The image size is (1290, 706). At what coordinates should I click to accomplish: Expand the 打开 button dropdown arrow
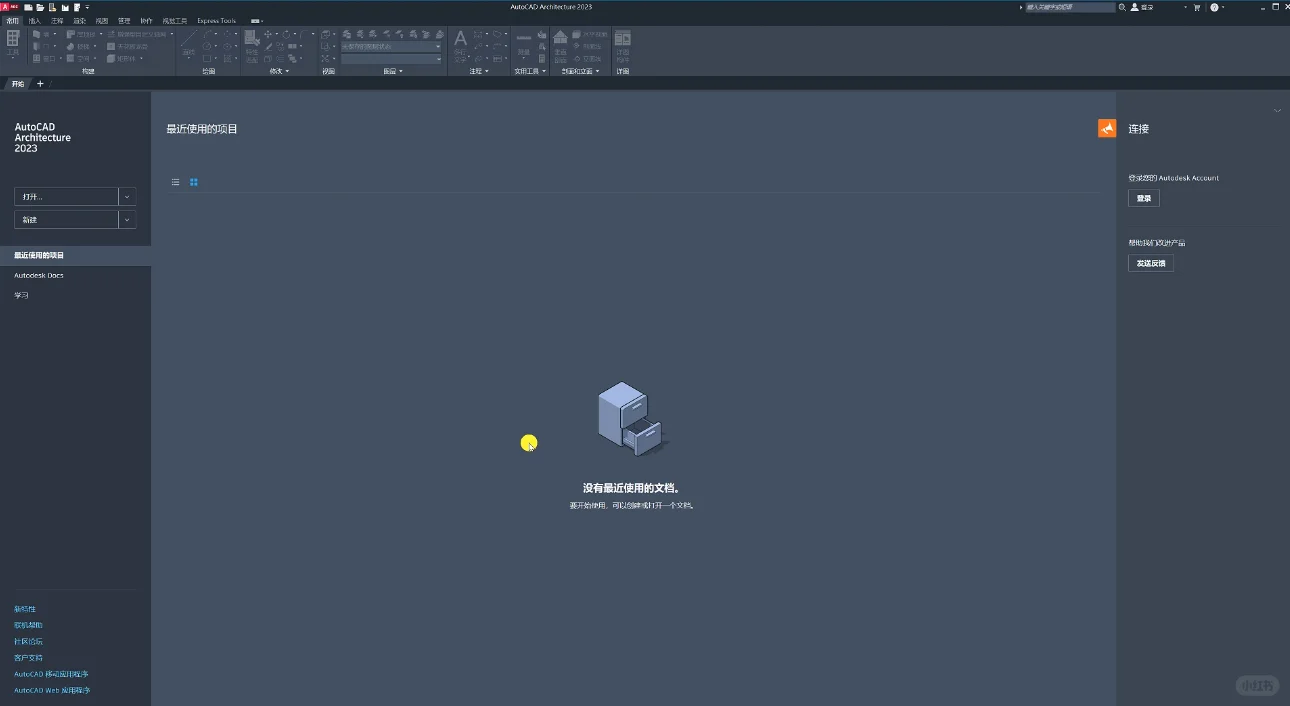point(127,196)
